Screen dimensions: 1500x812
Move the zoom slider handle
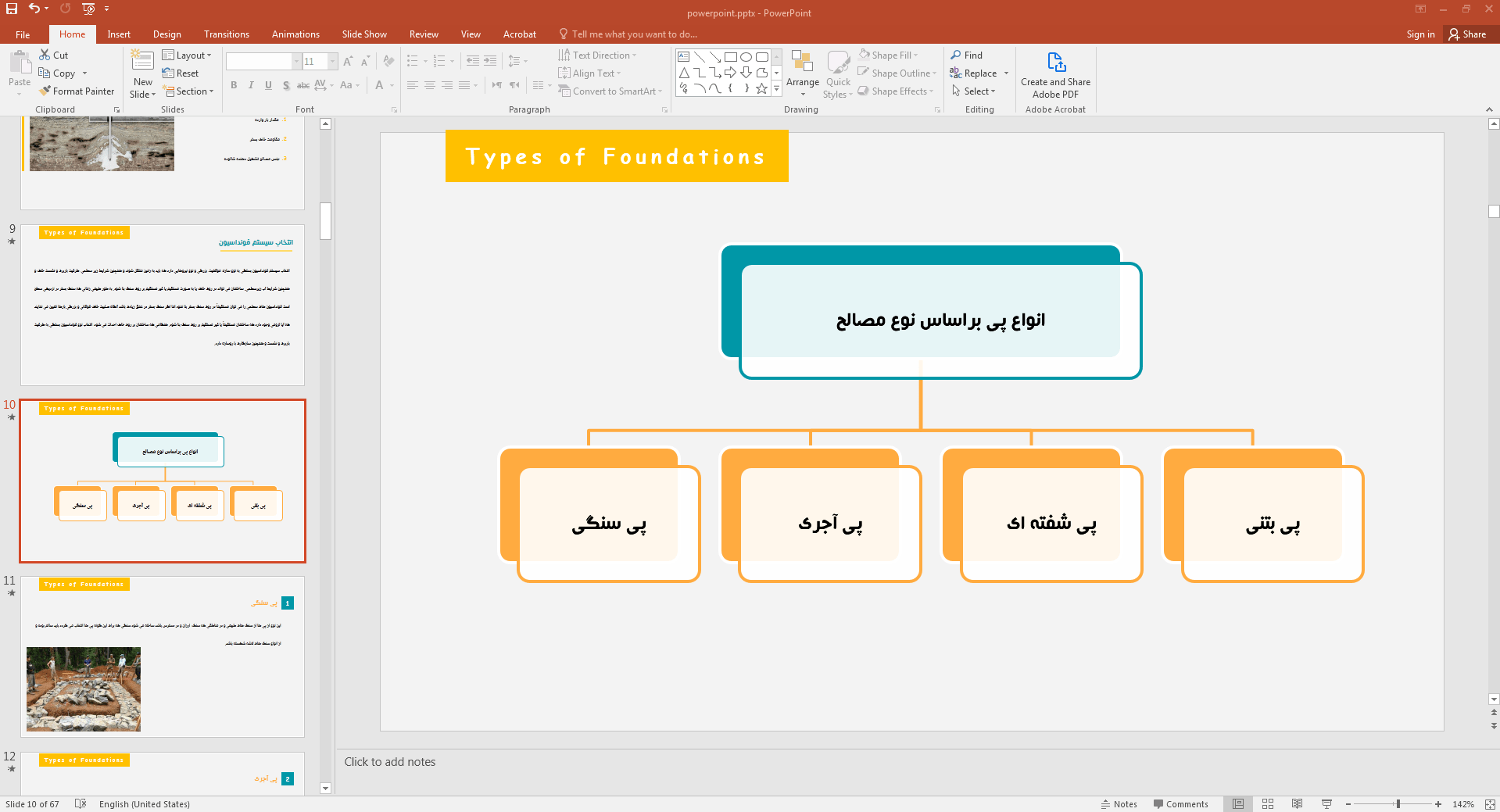[x=1398, y=803]
